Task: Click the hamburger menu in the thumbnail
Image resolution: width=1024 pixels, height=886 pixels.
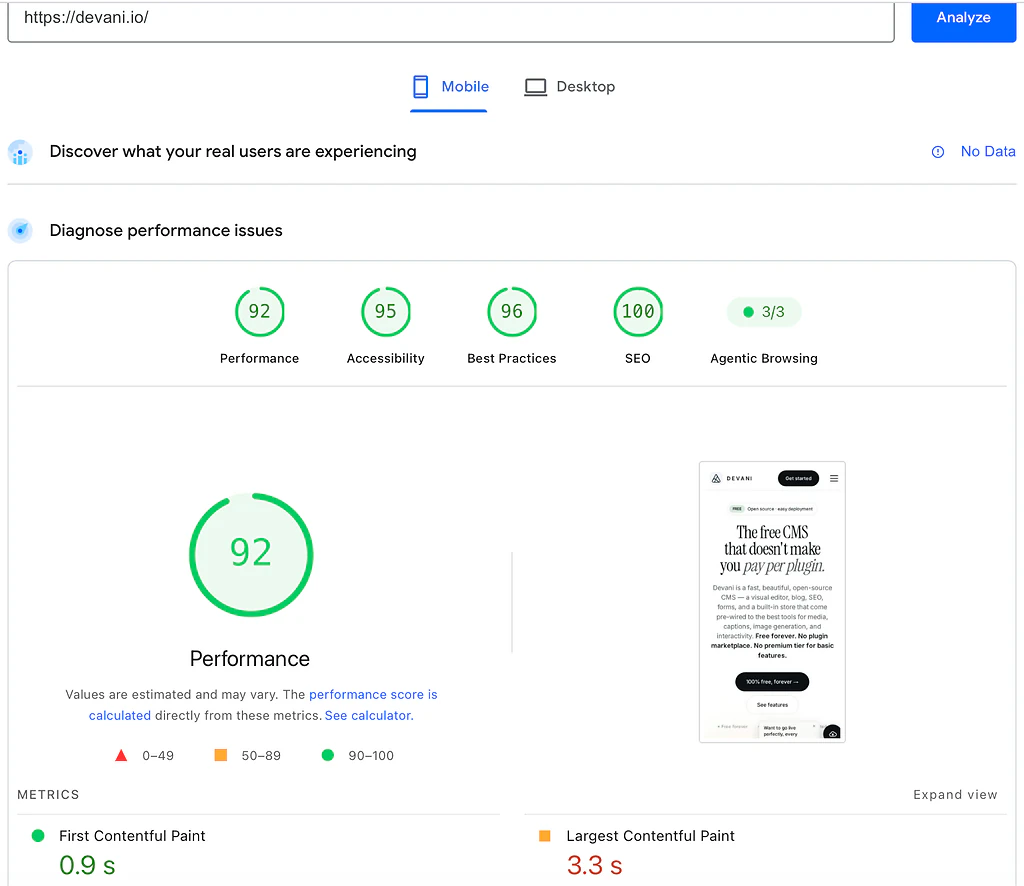Action: [834, 479]
